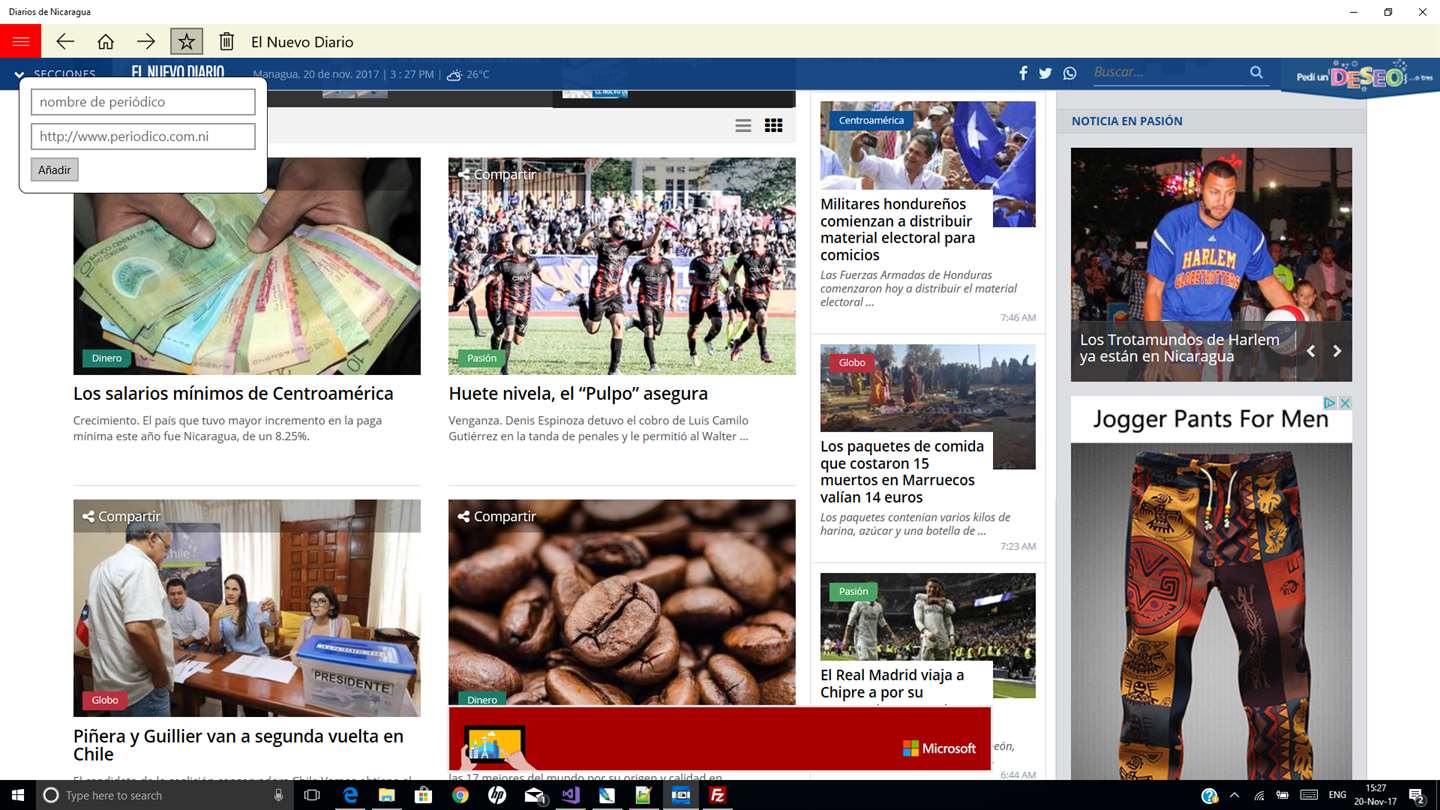This screenshot has width=1440, height=810.
Task: Open the Action Center notifications
Action: coord(1417,795)
